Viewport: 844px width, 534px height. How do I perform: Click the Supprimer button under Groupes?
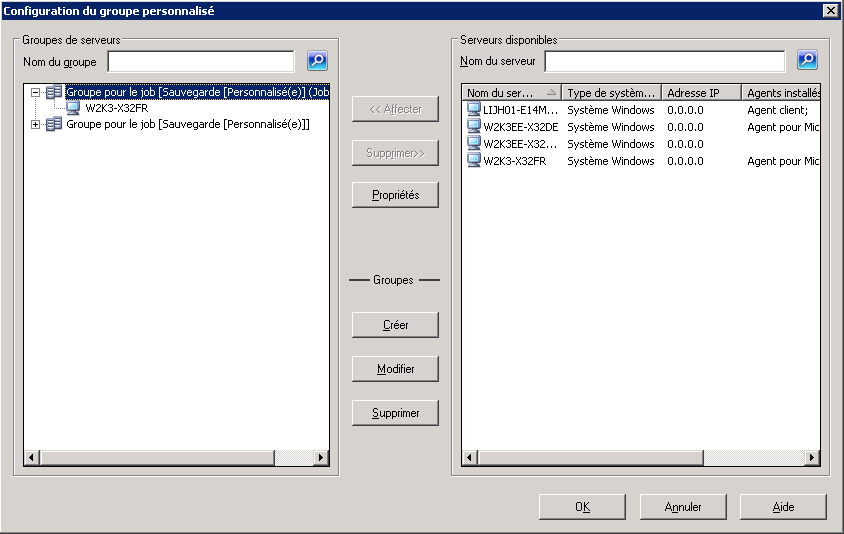[395, 413]
